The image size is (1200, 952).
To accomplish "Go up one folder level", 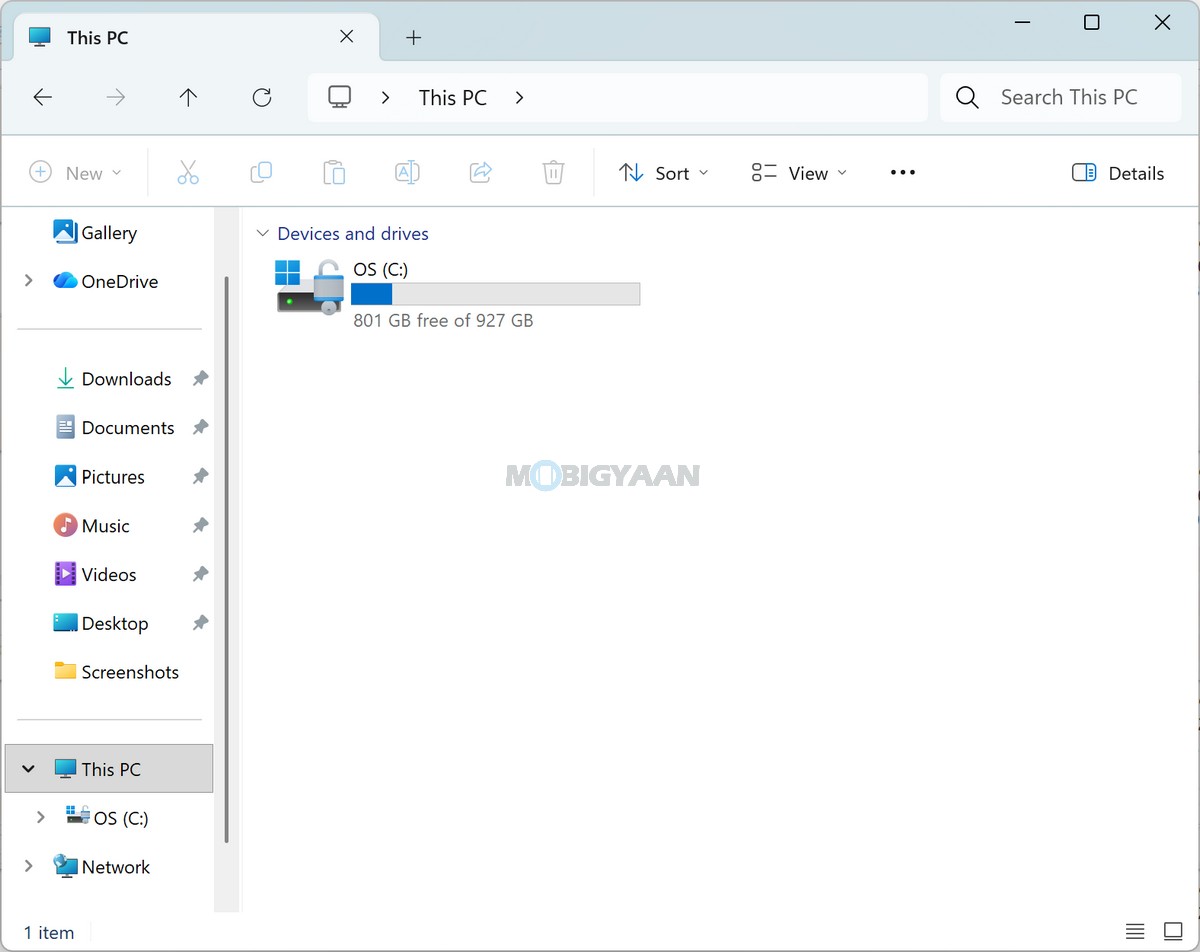I will pyautogui.click(x=188, y=97).
